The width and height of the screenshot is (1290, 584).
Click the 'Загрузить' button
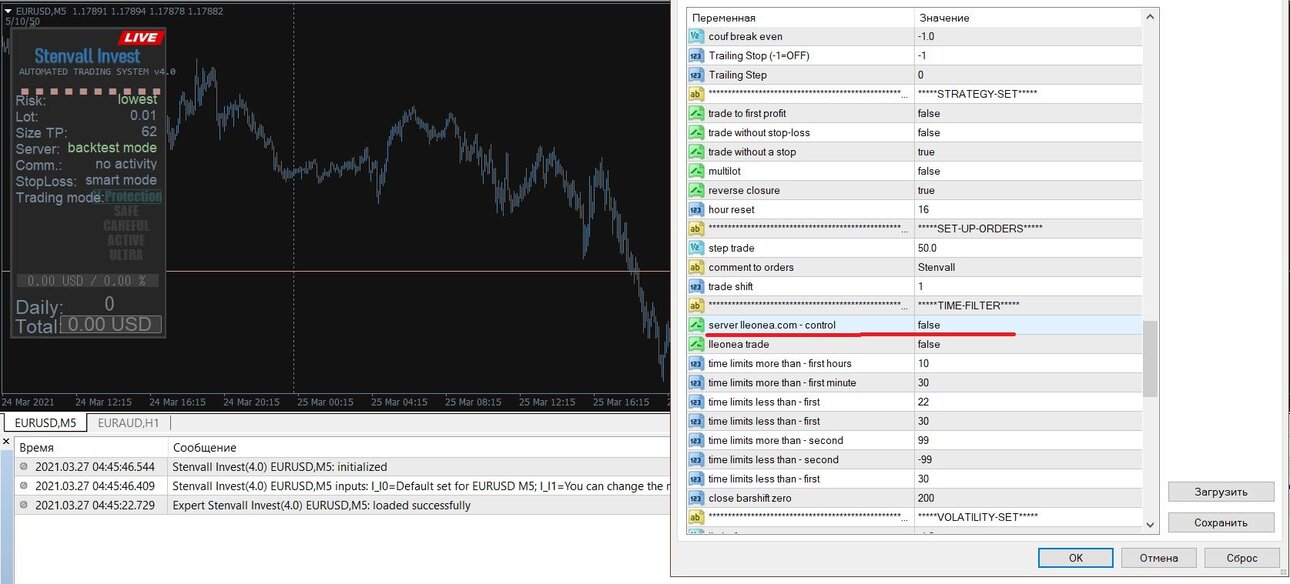tap(1221, 492)
